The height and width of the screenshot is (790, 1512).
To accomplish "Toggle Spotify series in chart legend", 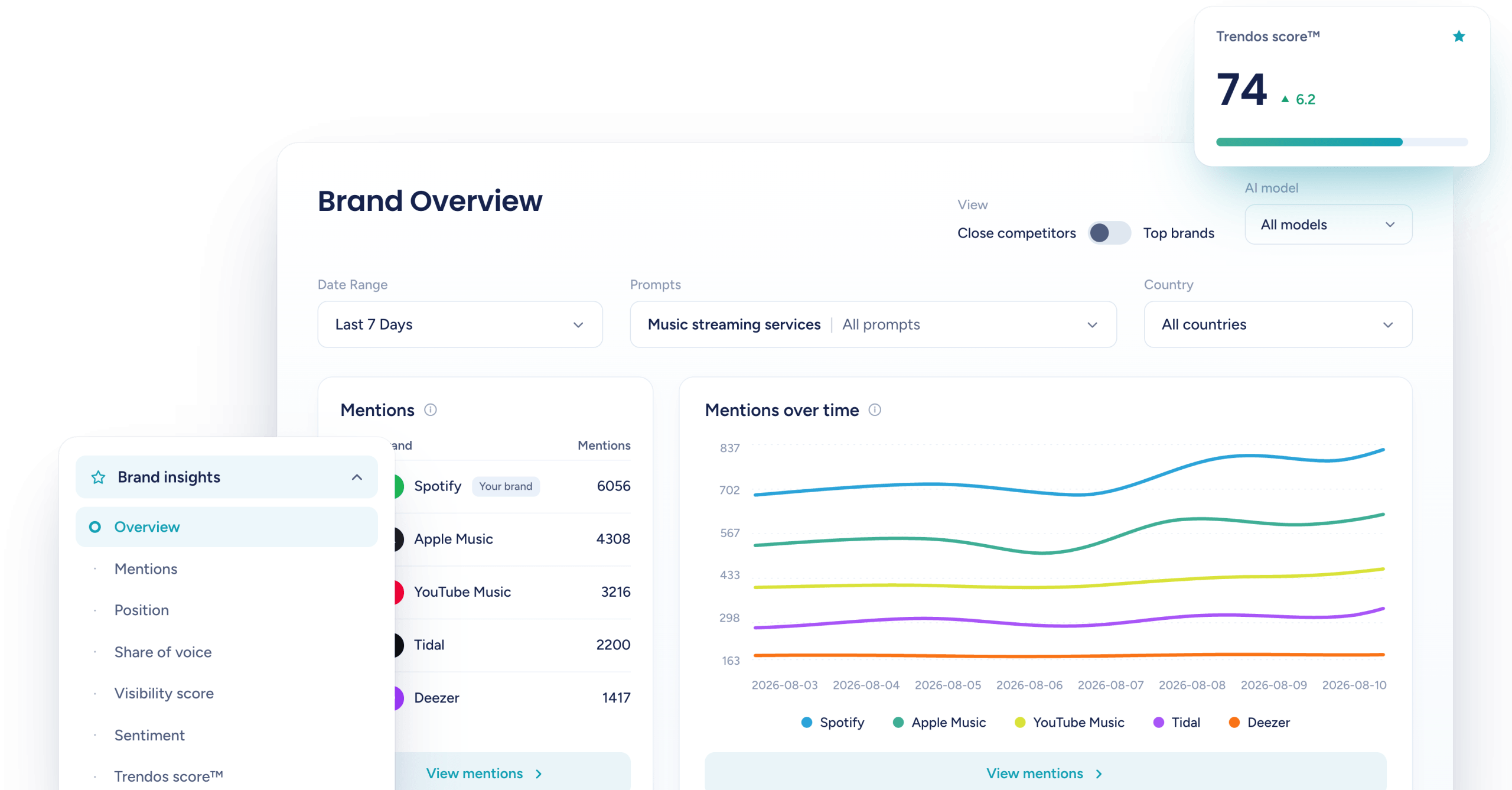I will pos(833,723).
